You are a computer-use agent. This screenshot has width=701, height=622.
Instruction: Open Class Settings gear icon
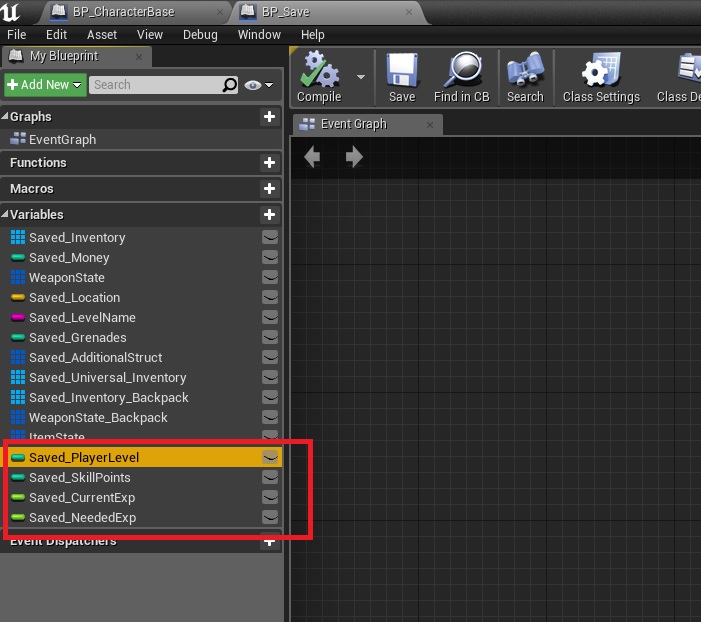(x=600, y=72)
